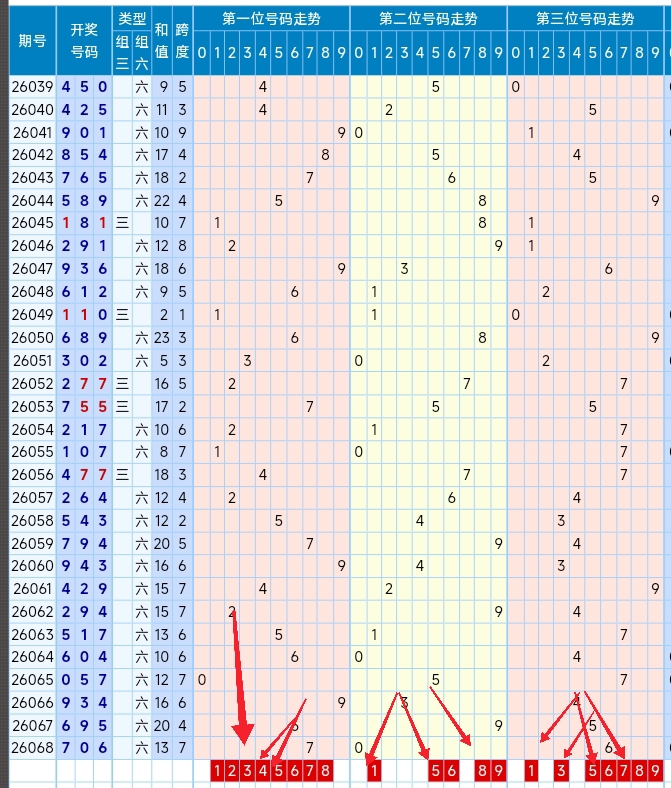The width and height of the screenshot is (671, 788).
Task: Open the 第三位号码走势 section header
Action: click(585, 19)
